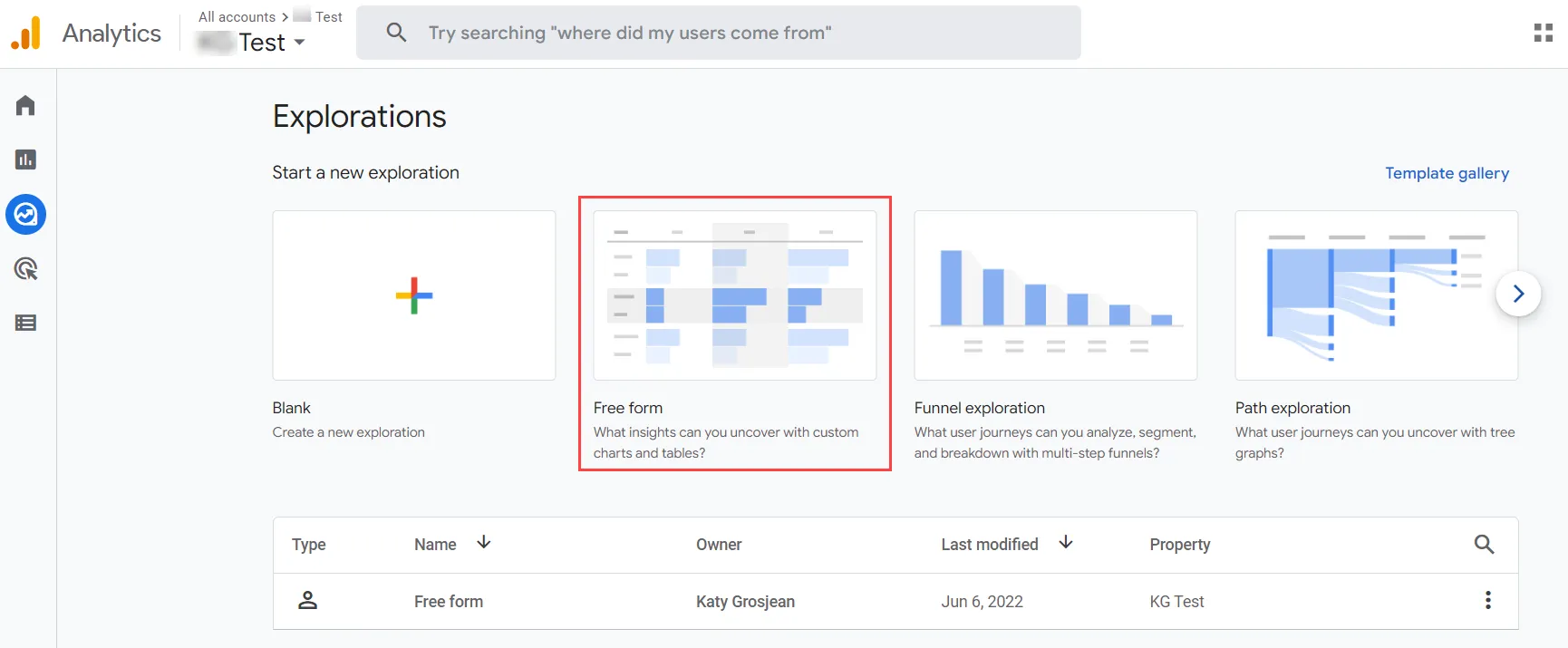
Task: Open the Advertising cursor icon
Action: pos(25,268)
